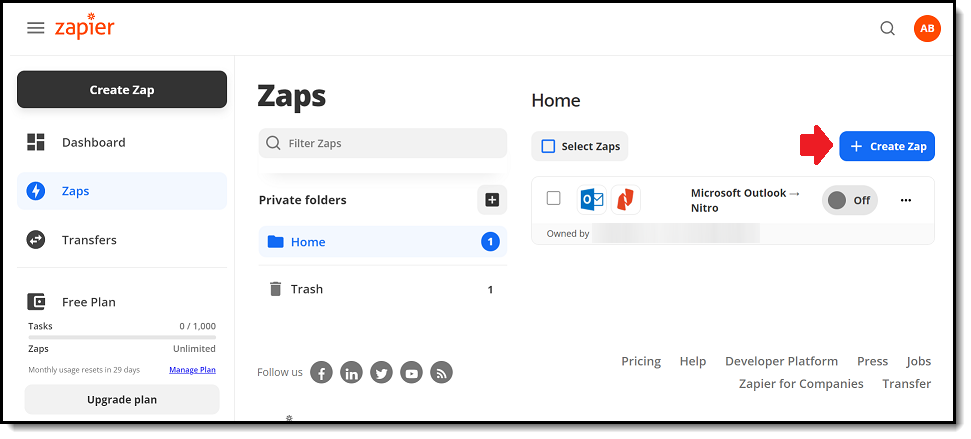This screenshot has width=971, height=439.
Task: Open the three-dot Zap options menu
Action: pos(906,200)
